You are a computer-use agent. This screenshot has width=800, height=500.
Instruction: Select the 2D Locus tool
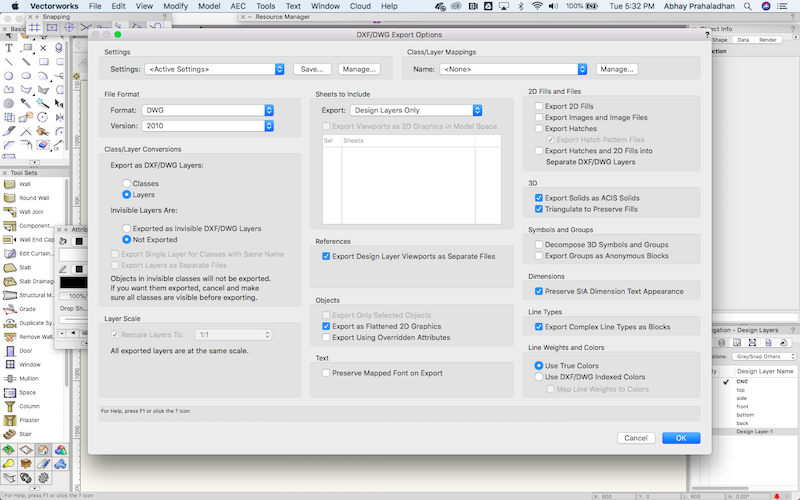coord(43,48)
